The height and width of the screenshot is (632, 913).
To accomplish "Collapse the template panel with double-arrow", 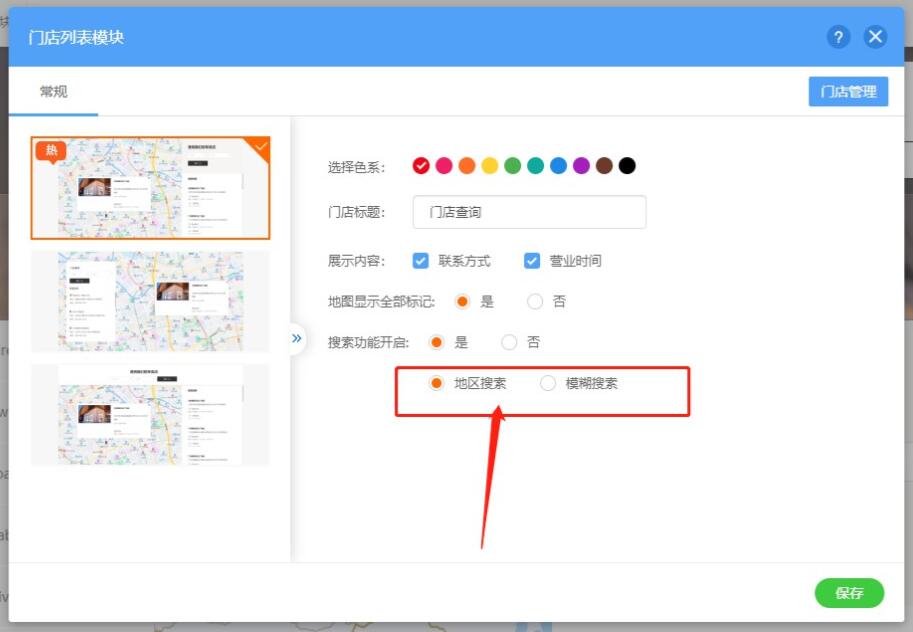I will 296,338.
